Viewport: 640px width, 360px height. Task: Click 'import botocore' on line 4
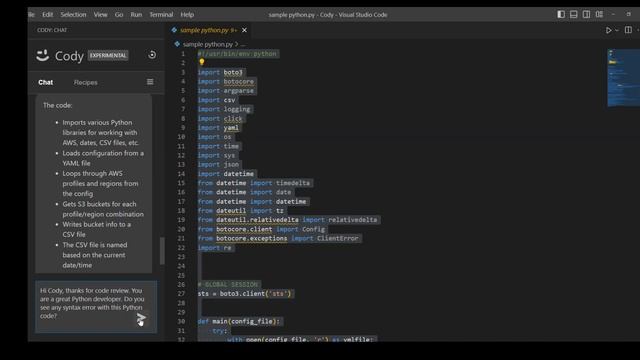[x=226, y=82]
